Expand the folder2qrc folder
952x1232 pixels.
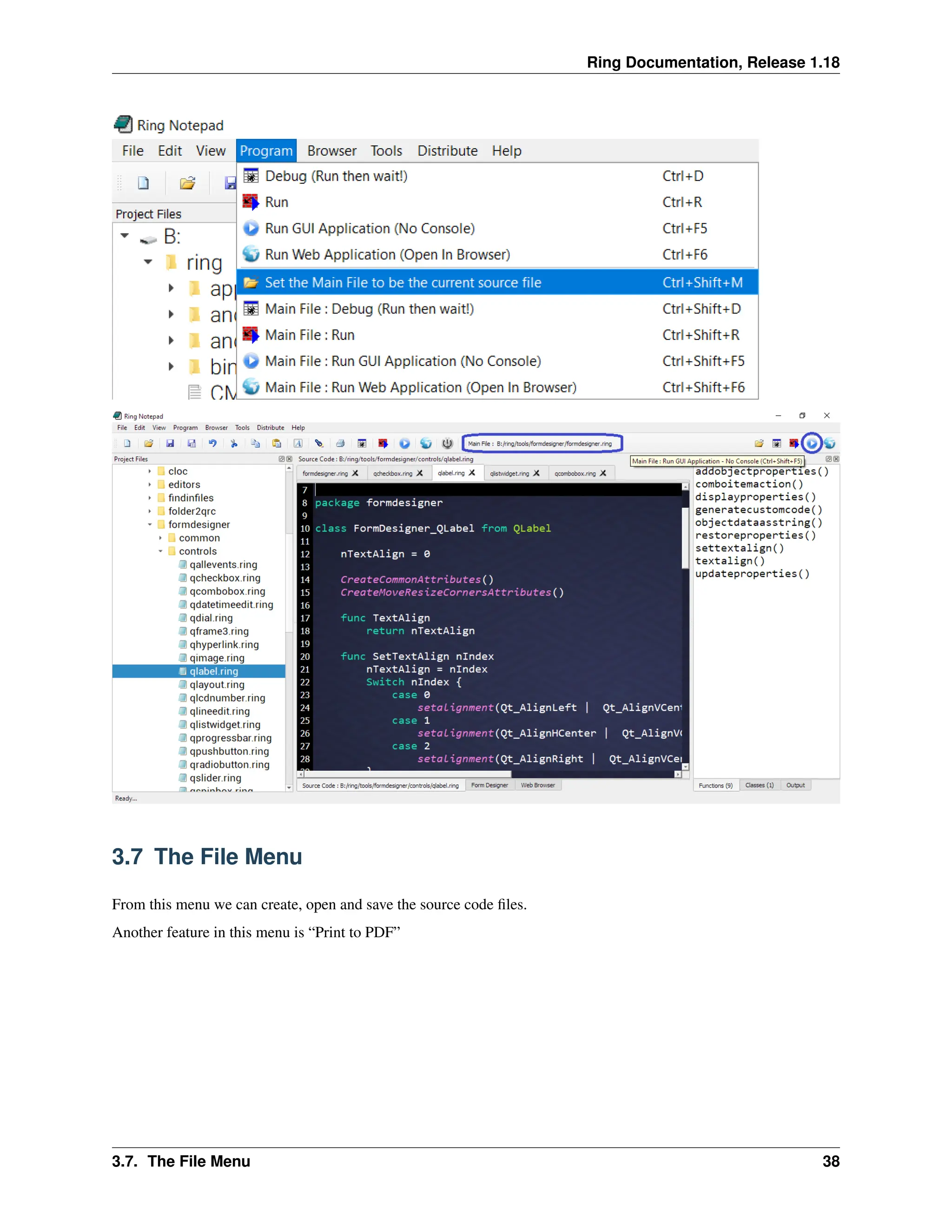150,511
